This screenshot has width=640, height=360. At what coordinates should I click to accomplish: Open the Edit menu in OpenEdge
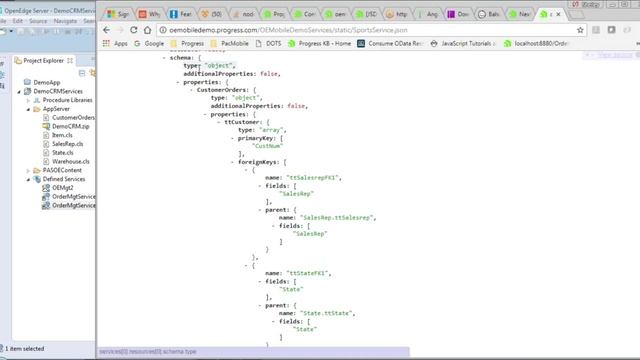(x=18, y=21)
